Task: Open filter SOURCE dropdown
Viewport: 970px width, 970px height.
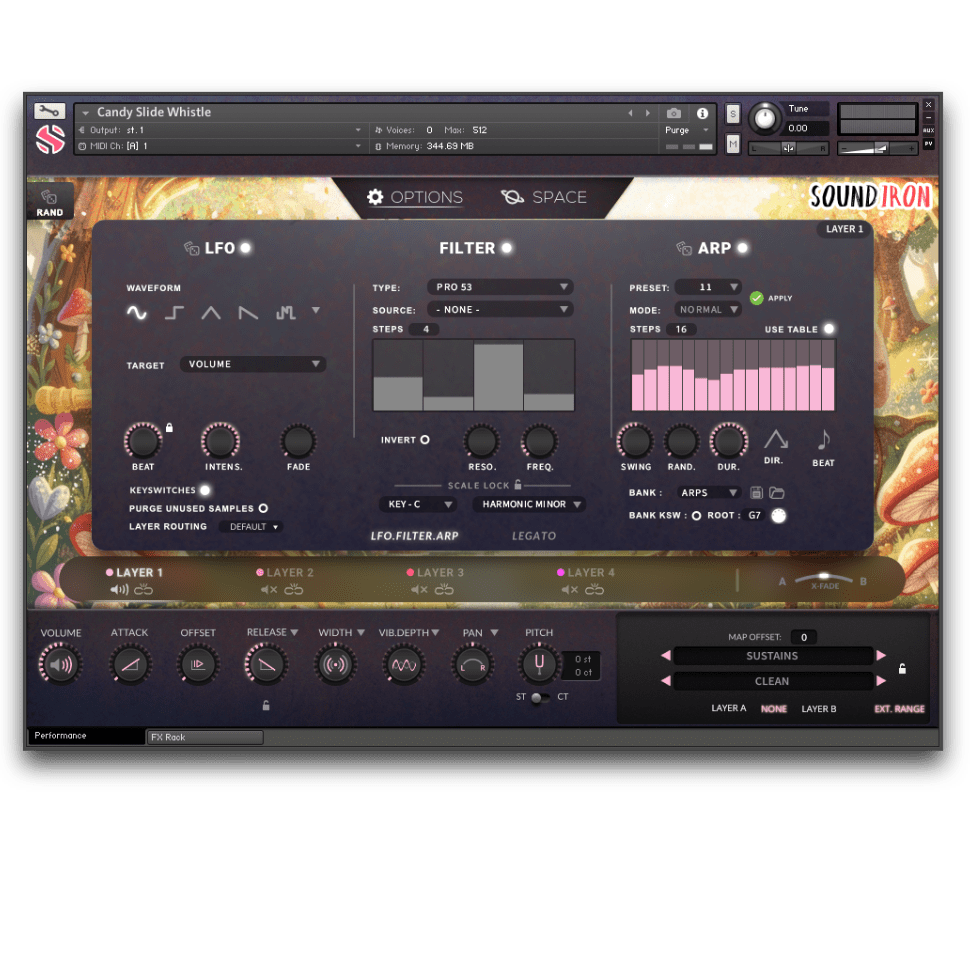Action: coord(500,309)
